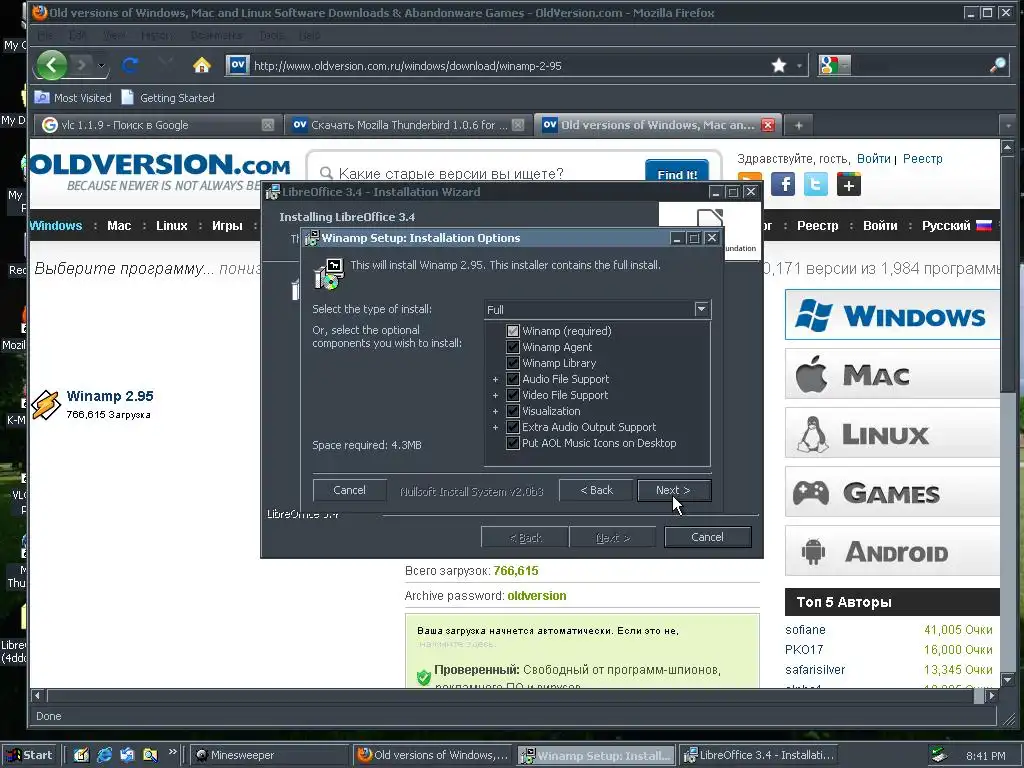Open Linux menu on OldVersion navbar

point(172,225)
